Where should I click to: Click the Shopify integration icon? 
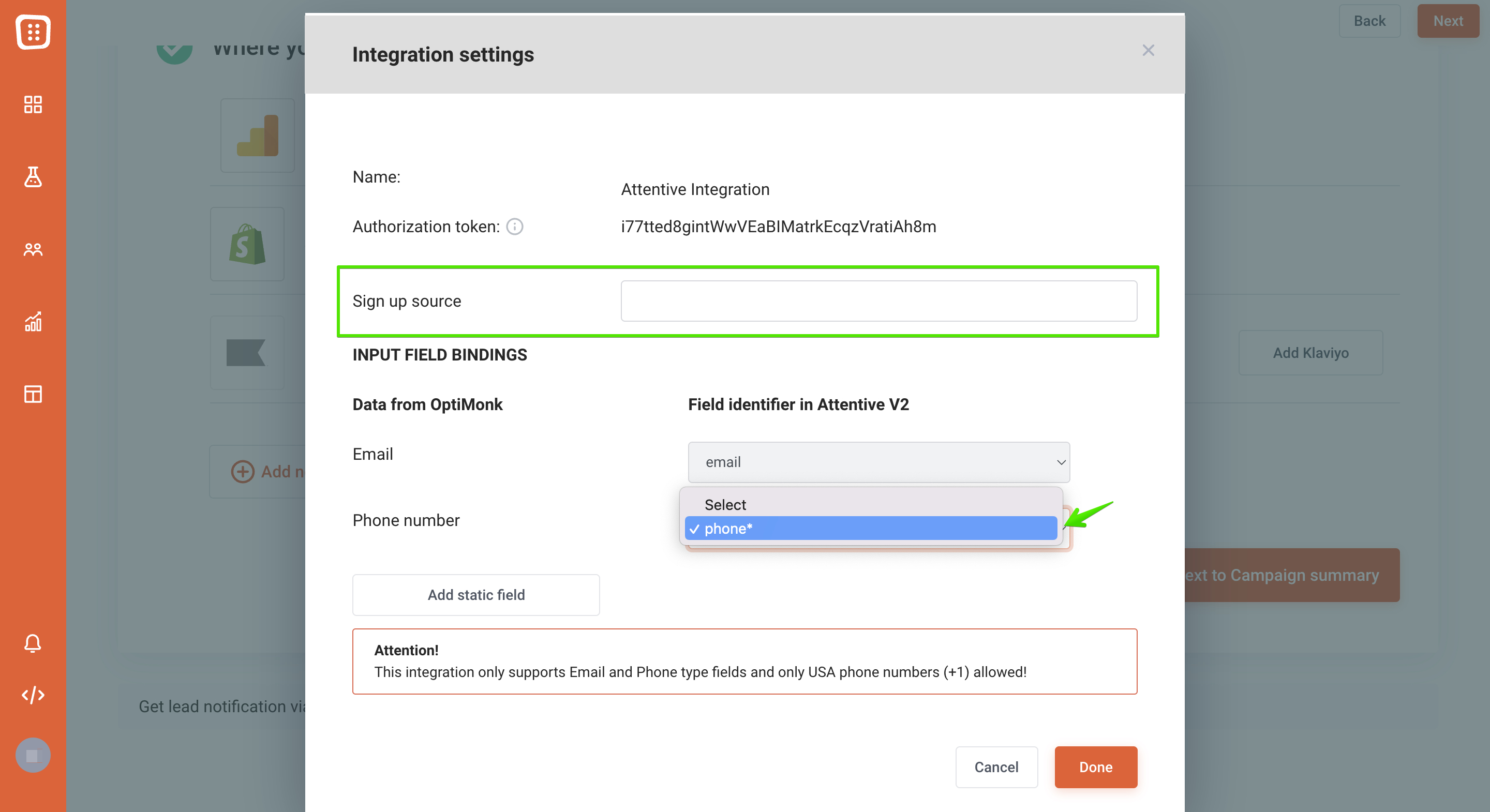(248, 244)
